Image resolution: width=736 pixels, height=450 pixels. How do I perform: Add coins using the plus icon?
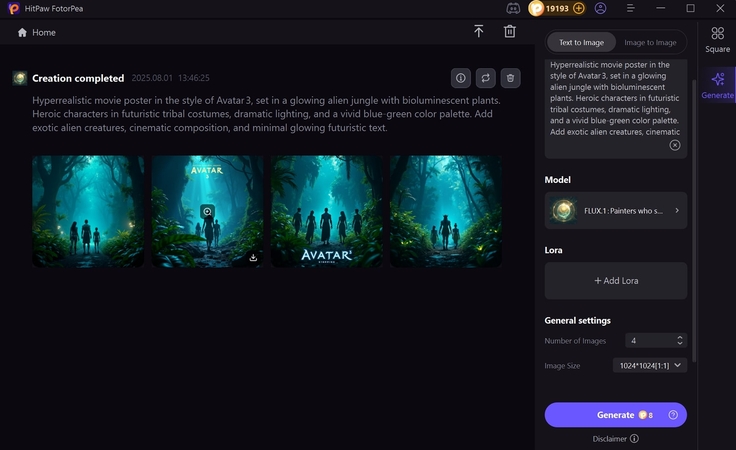579,8
